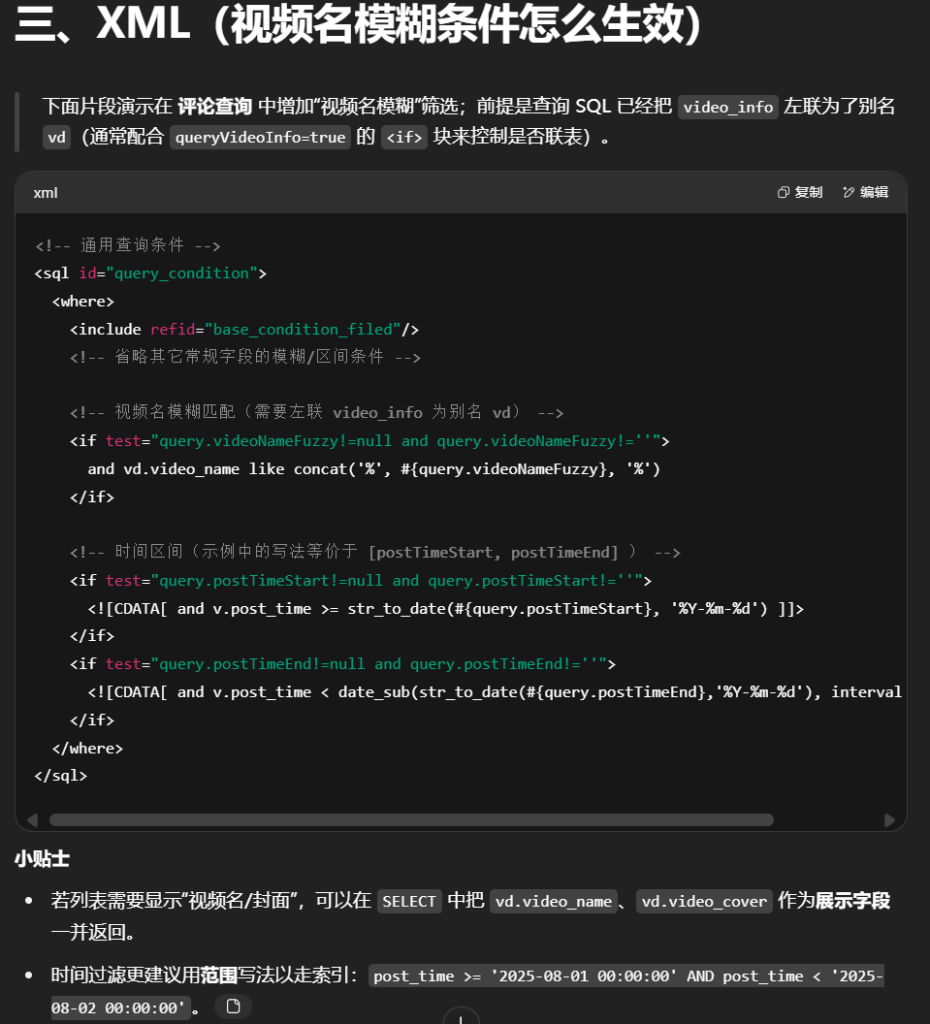Click the include refid="base_condition_filed" code line

click(x=244, y=329)
